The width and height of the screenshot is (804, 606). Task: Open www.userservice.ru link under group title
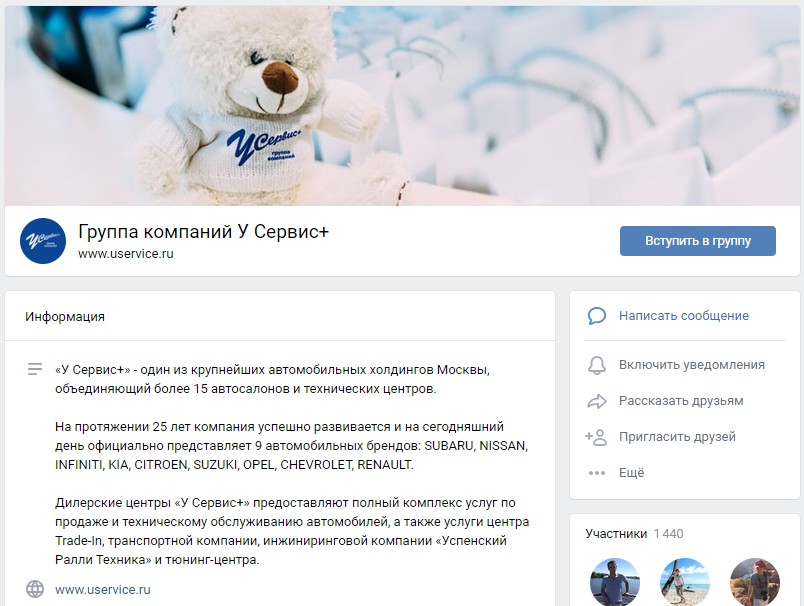click(x=126, y=254)
